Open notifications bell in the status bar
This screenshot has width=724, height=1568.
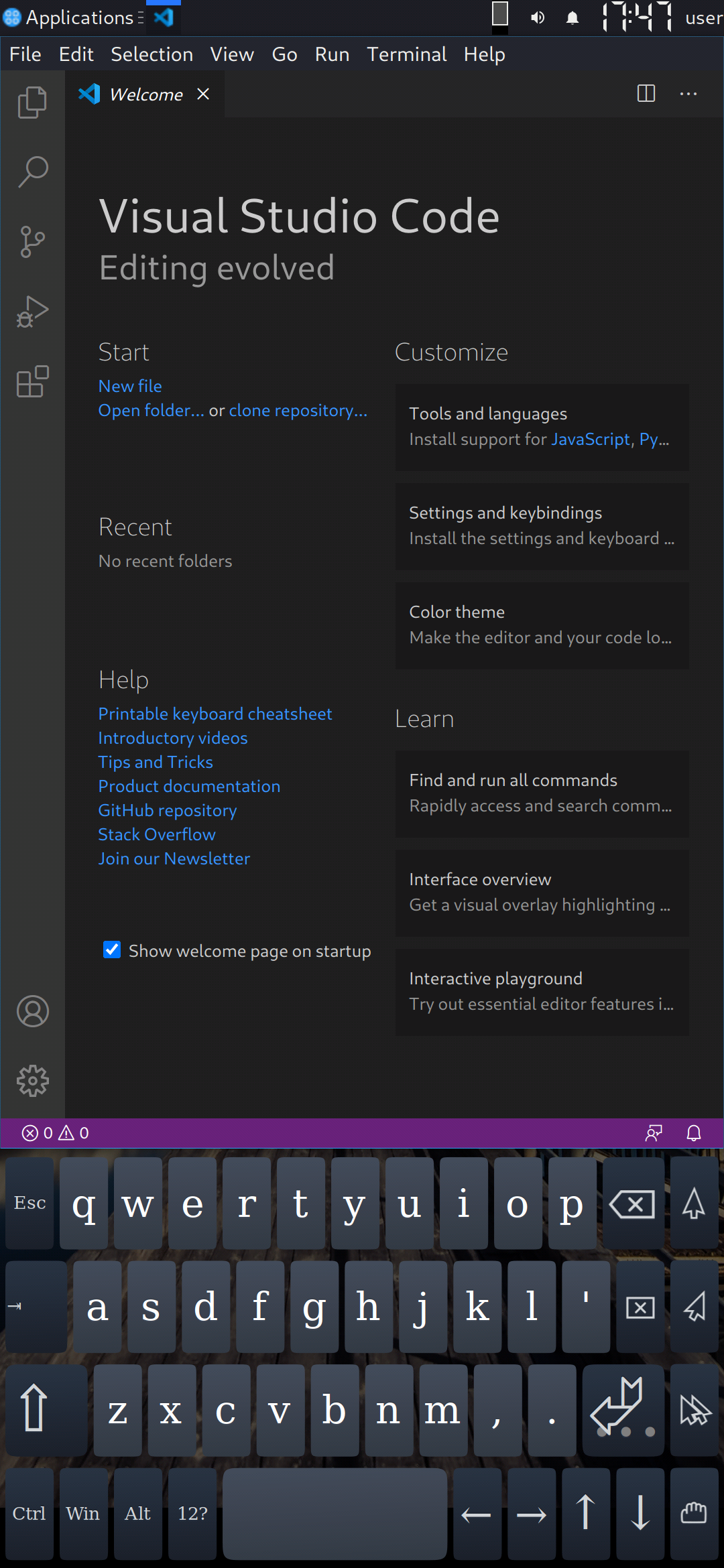[694, 1132]
